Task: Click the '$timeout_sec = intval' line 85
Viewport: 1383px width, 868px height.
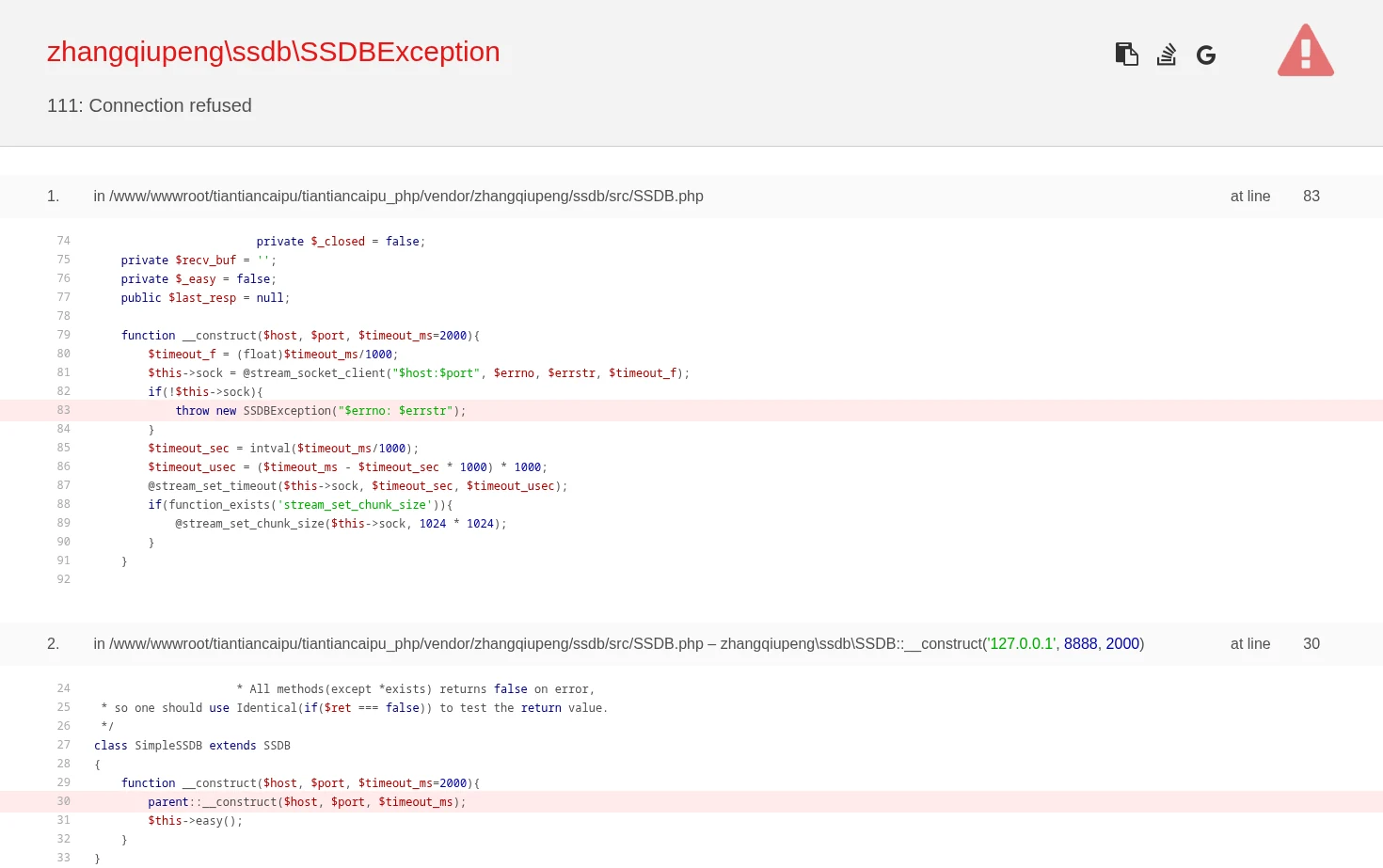Action: [x=283, y=449]
